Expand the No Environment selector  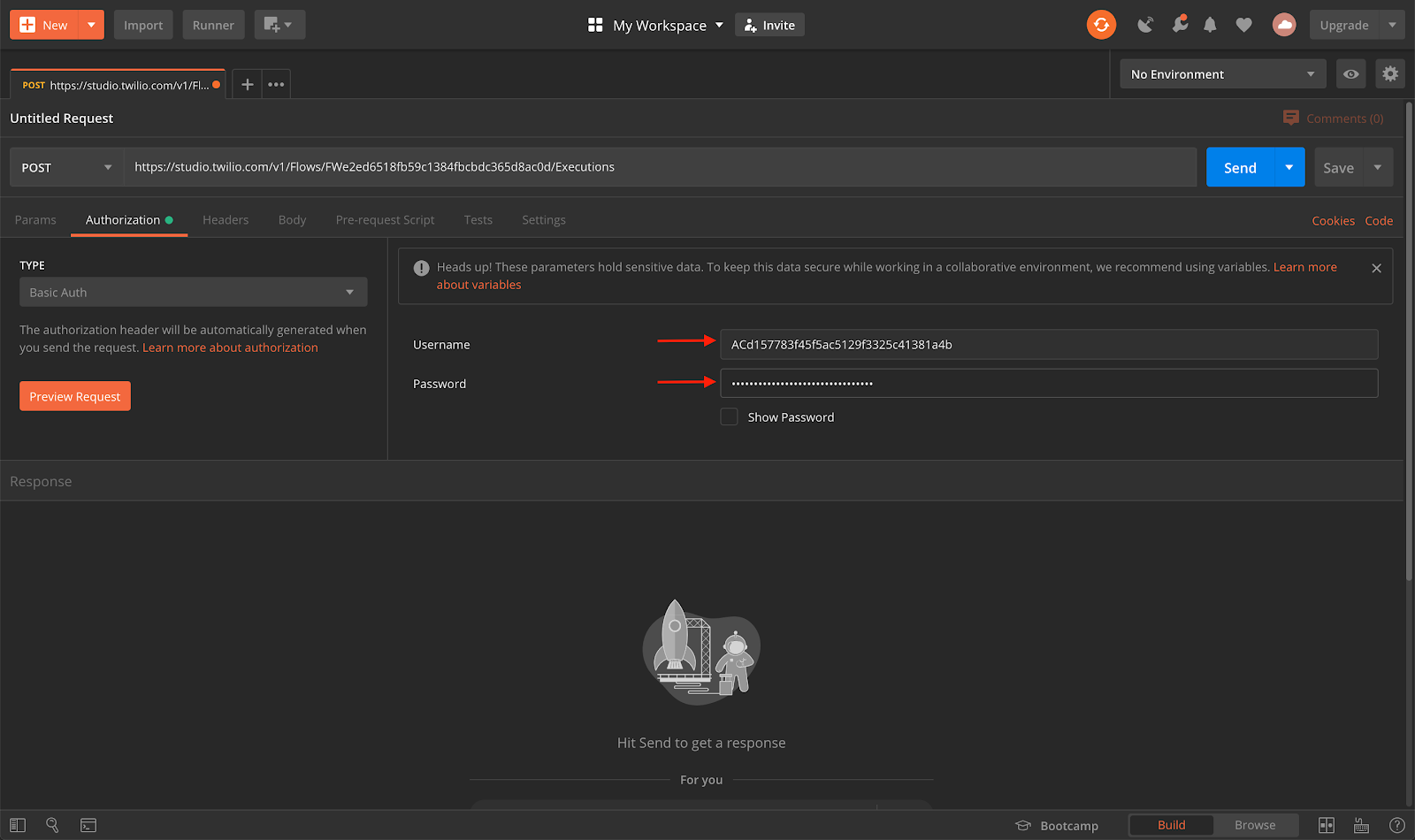coord(1222,74)
